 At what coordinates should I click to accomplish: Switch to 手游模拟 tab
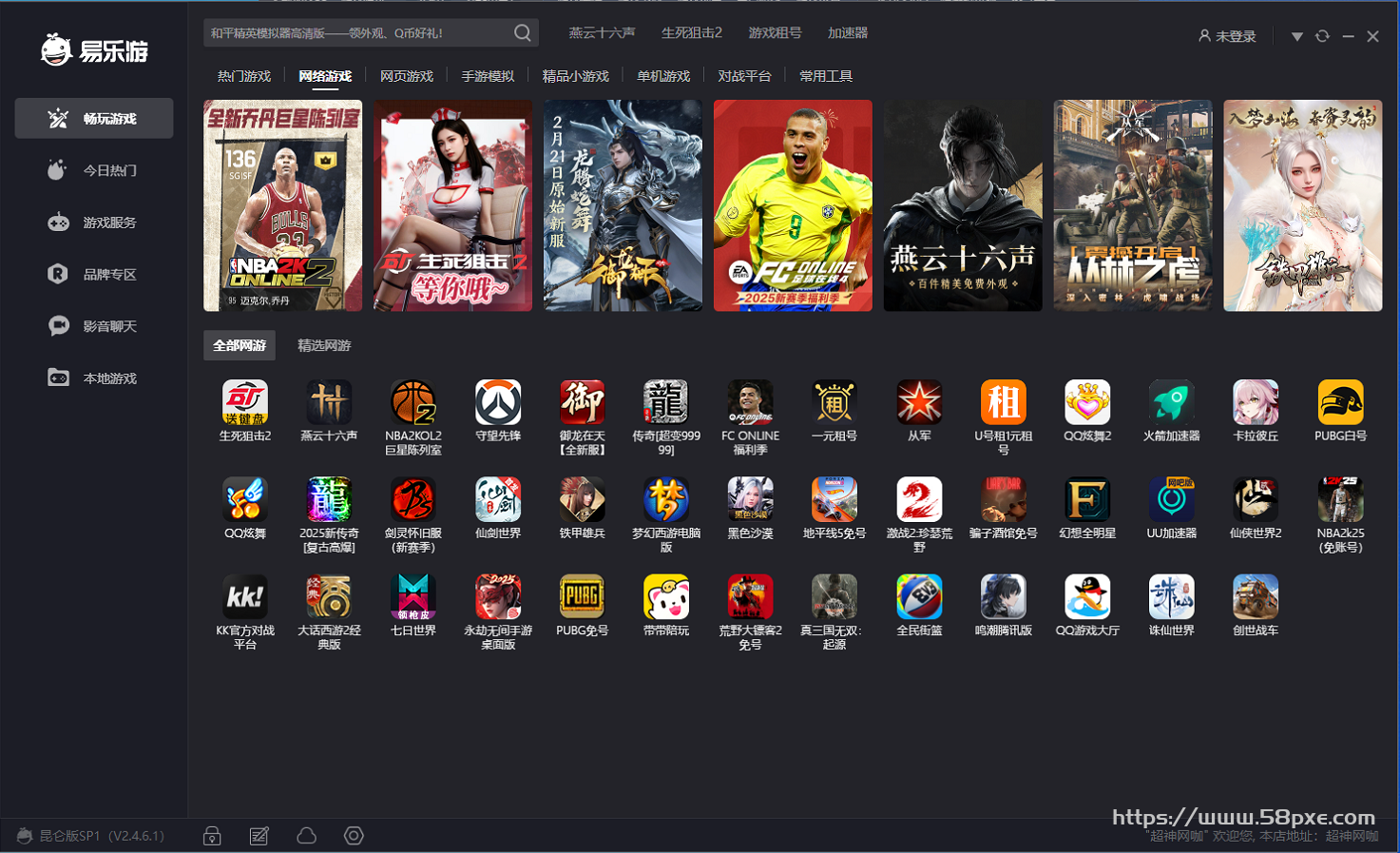pos(488,76)
